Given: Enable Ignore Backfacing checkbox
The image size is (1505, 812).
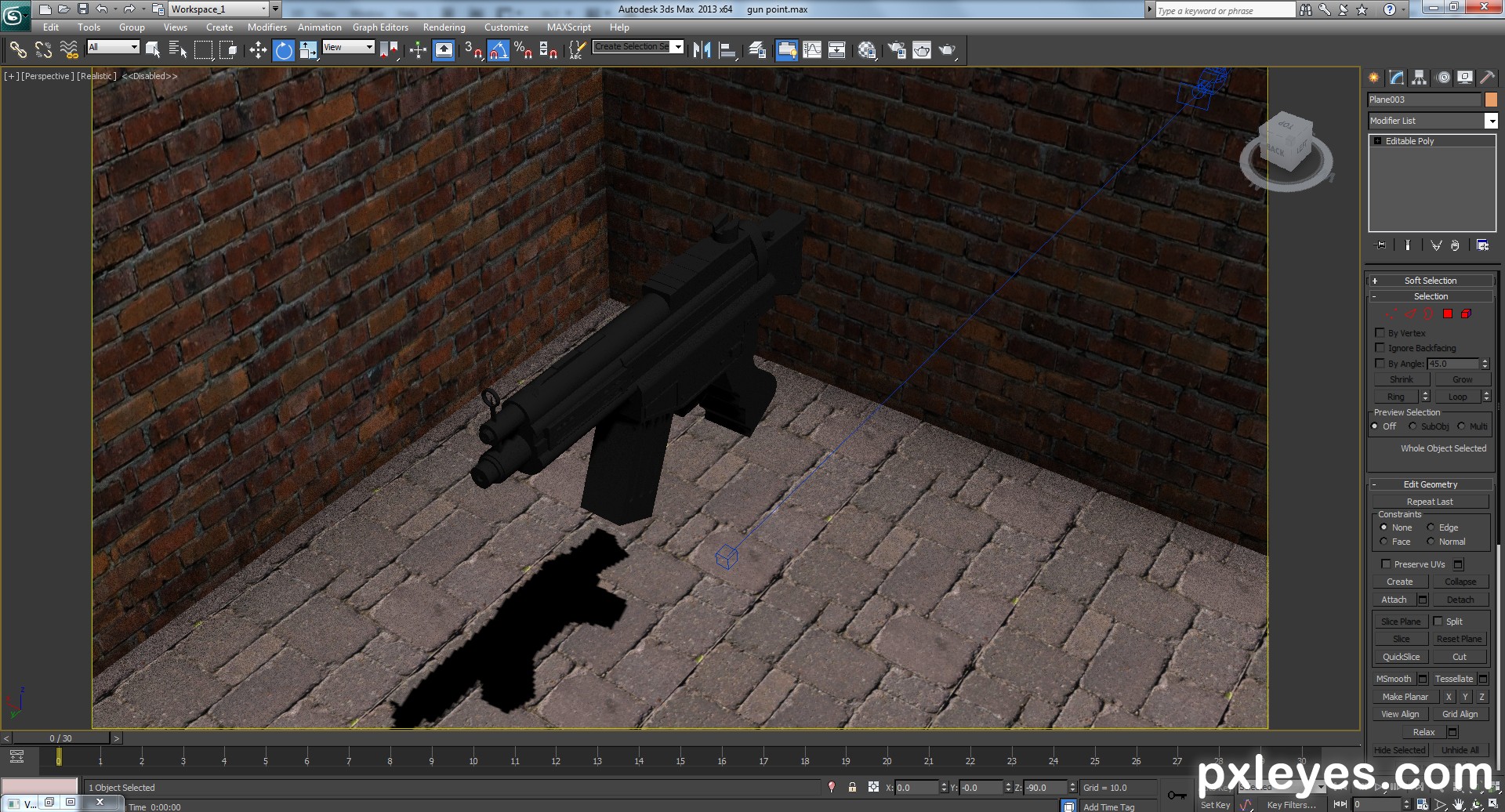Looking at the screenshot, I should 1380,348.
